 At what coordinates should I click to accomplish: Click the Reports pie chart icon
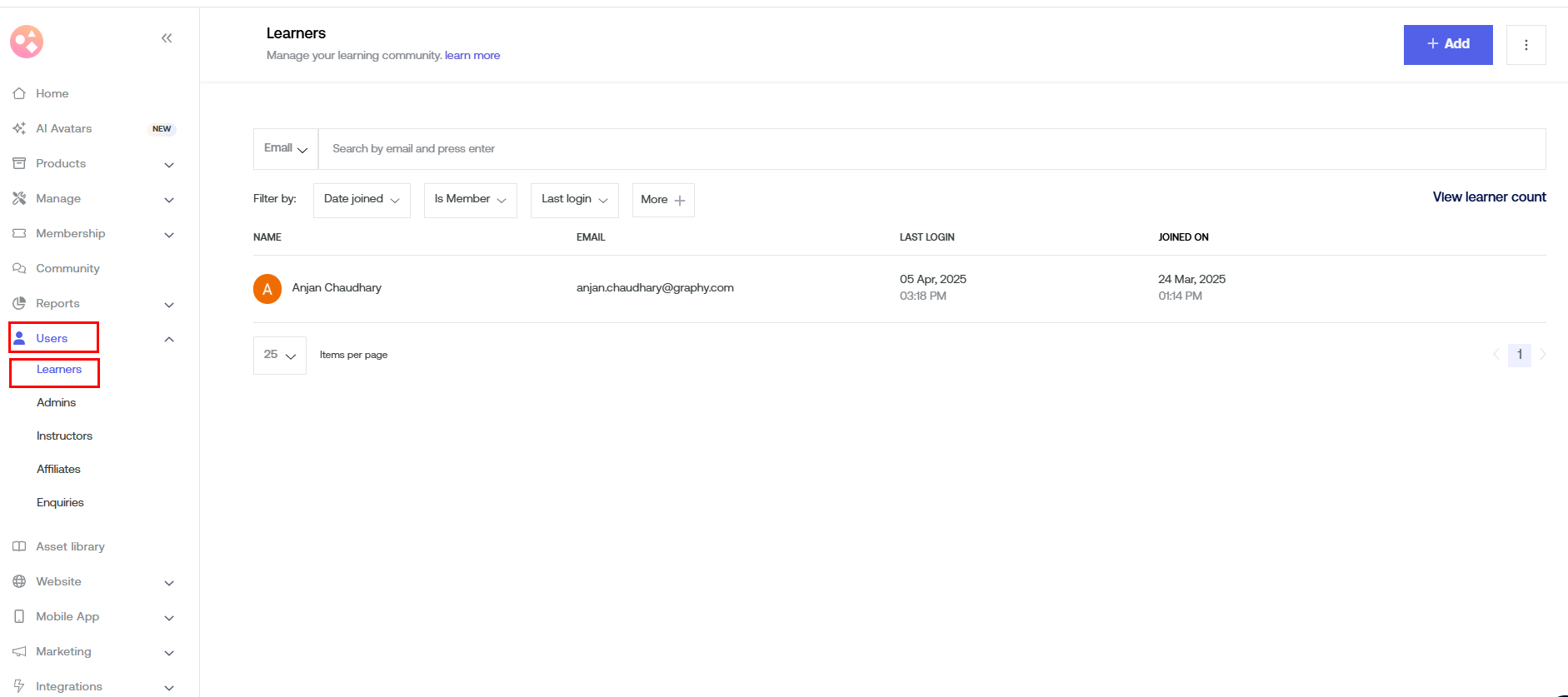tap(19, 303)
